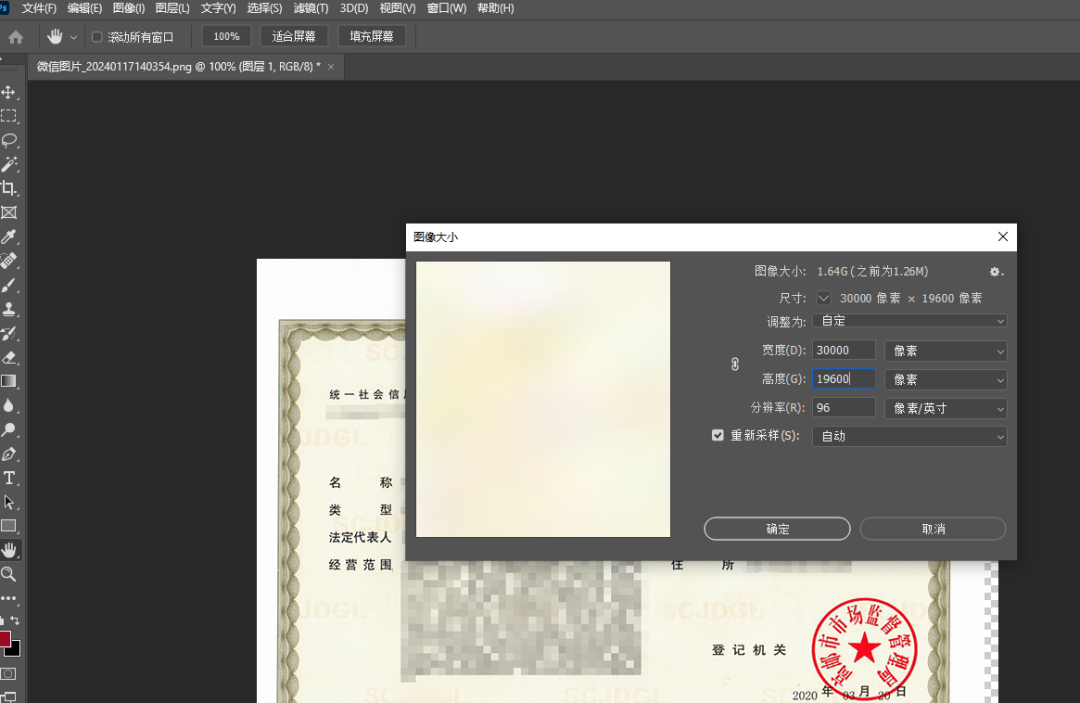This screenshot has height=703, width=1080.
Task: Select the Eraser tool
Action: (x=9, y=357)
